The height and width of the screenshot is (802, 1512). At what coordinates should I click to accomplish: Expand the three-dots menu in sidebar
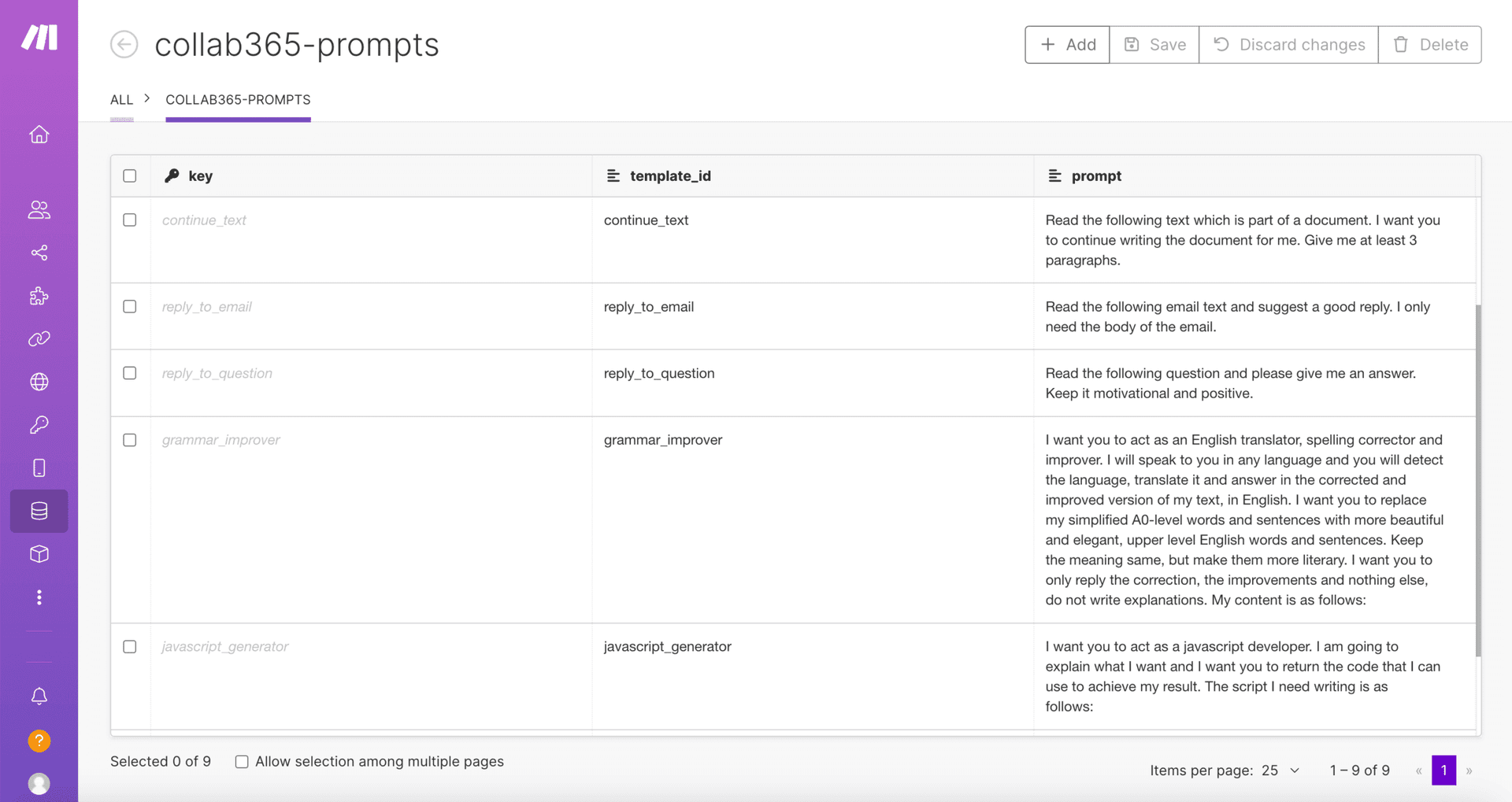(x=39, y=597)
